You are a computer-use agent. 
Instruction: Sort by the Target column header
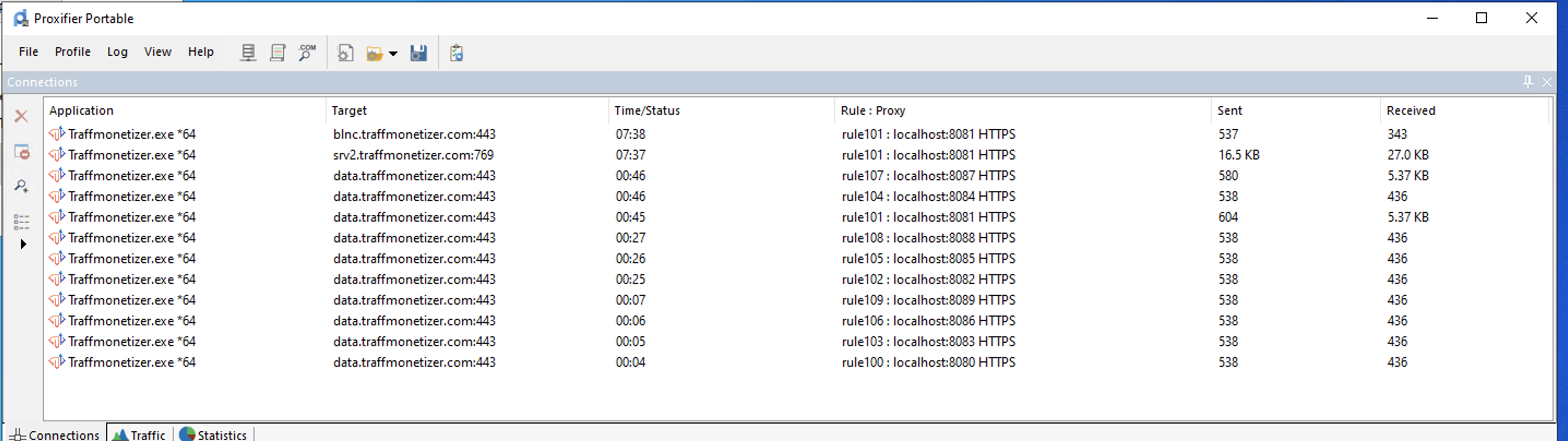point(467,111)
